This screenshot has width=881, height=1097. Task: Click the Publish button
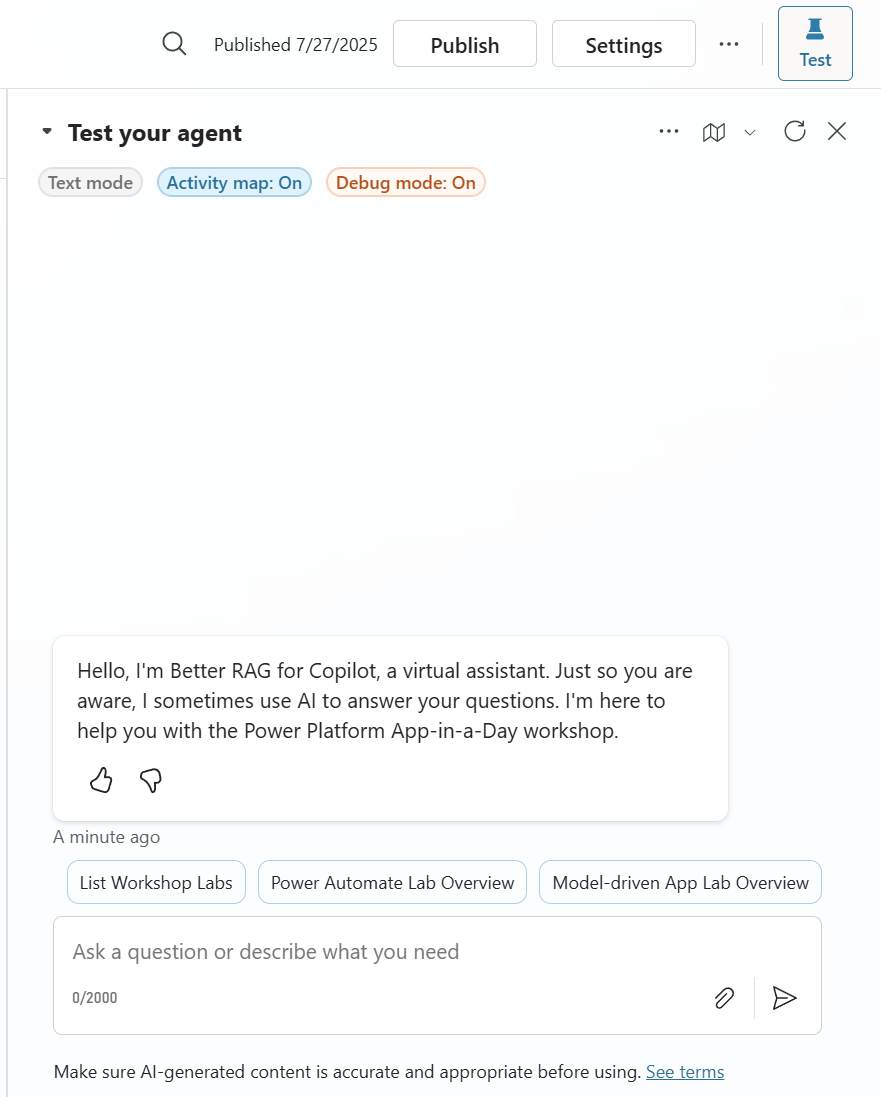coord(465,44)
